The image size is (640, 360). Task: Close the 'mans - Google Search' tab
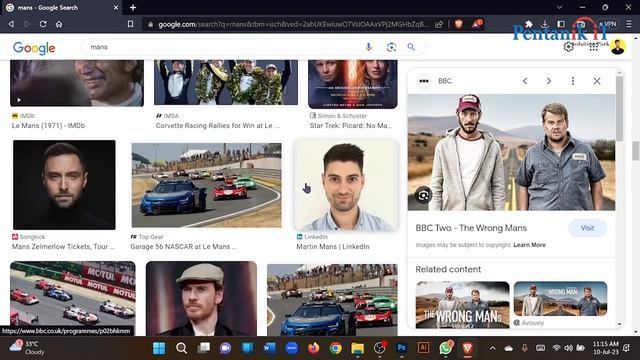coord(116,7)
